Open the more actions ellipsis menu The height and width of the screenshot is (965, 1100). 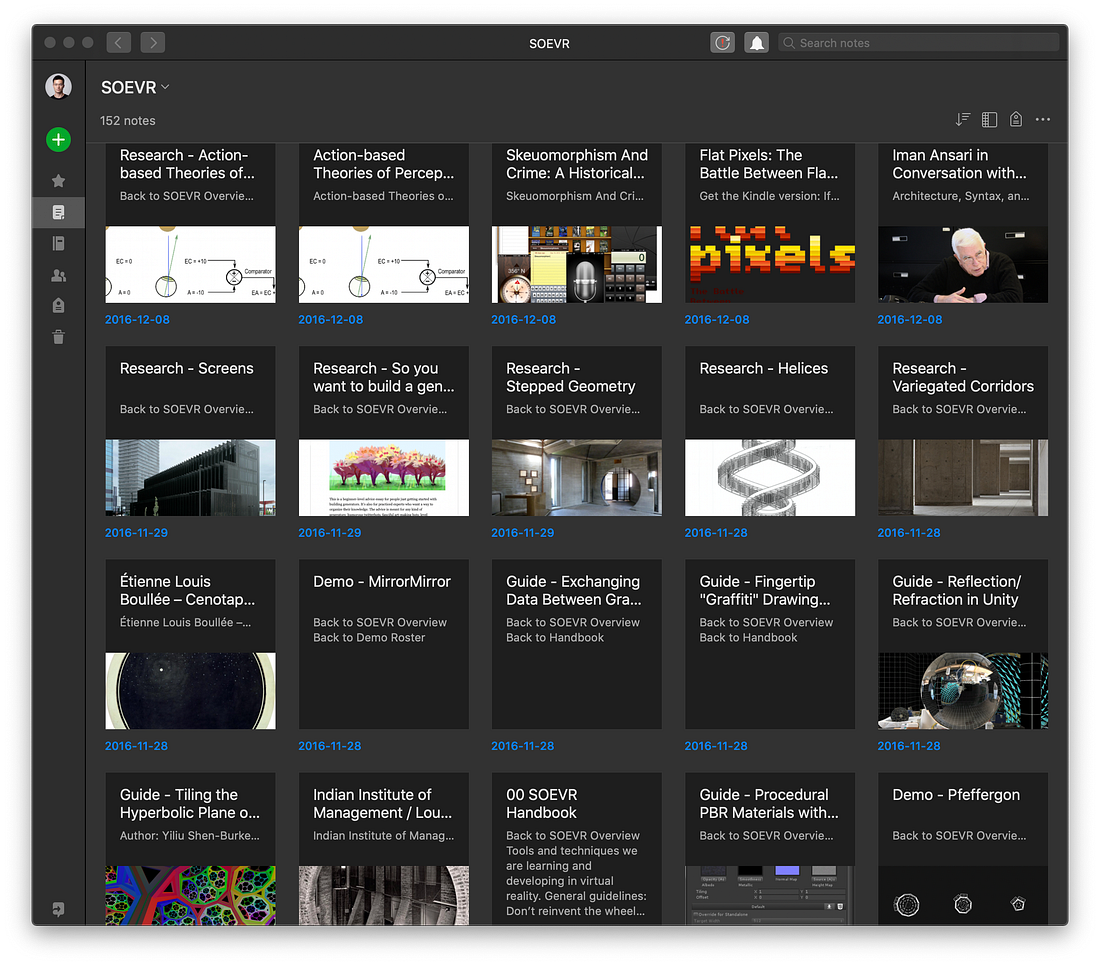coord(1043,120)
